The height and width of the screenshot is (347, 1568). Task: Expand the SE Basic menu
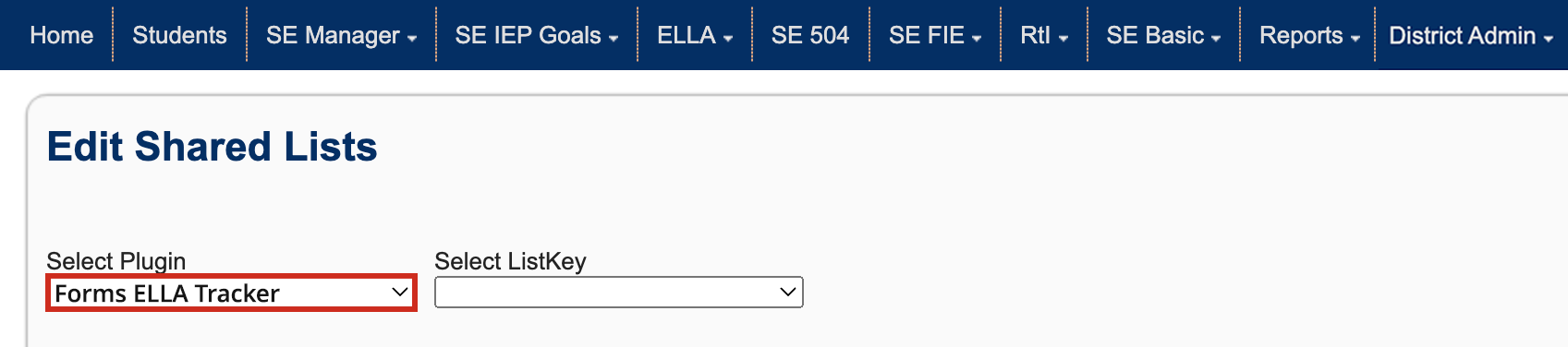coord(1163,35)
